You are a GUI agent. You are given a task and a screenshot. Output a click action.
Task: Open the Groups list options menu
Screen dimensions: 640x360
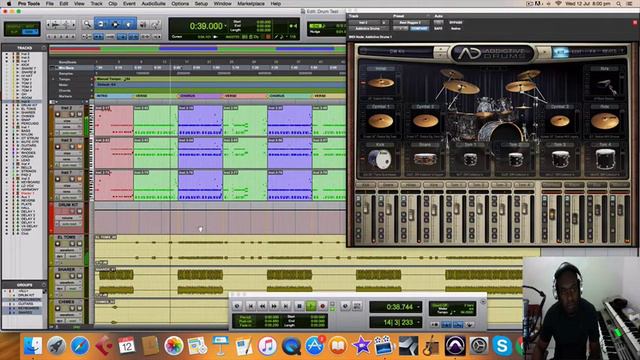[x=44, y=284]
